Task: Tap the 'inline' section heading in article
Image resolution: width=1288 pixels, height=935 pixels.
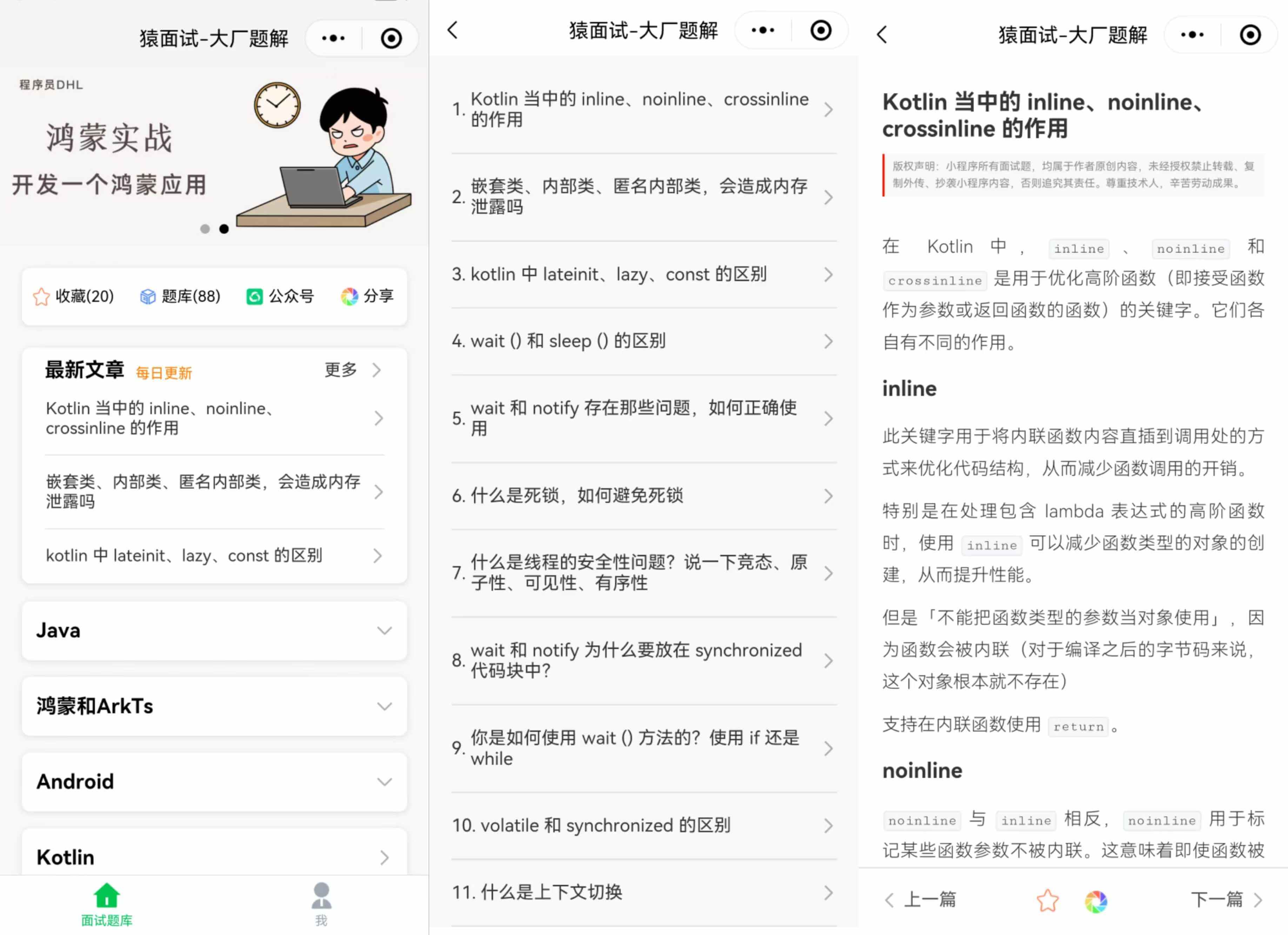Action: [x=909, y=389]
